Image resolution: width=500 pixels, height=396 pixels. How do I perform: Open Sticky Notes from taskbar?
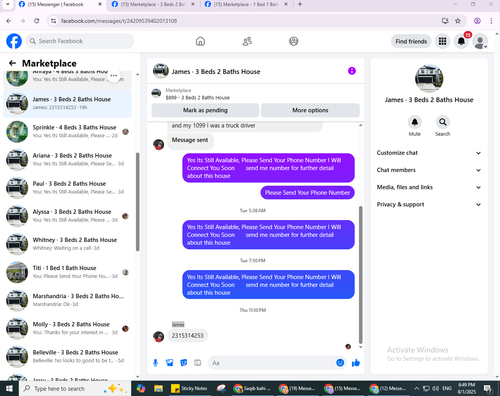(189, 388)
